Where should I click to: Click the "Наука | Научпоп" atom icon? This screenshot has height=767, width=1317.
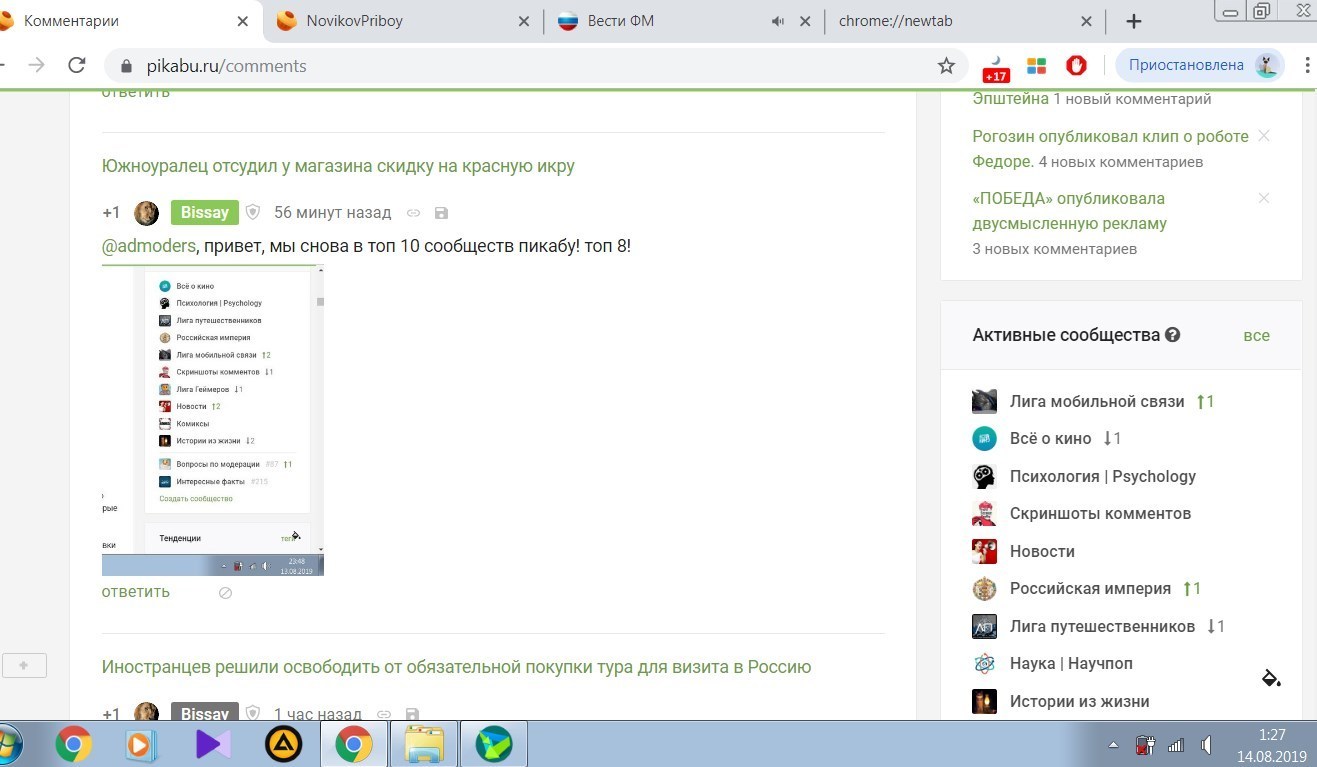pos(984,663)
